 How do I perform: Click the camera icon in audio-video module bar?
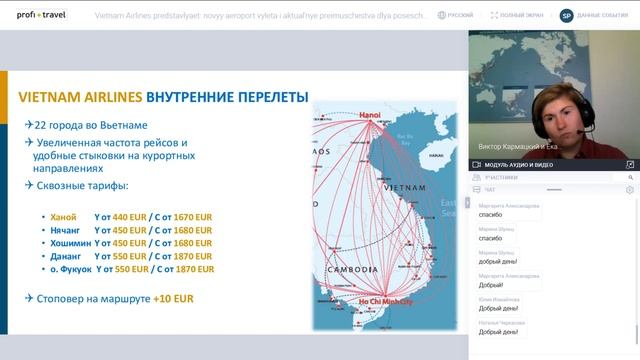click(x=476, y=165)
